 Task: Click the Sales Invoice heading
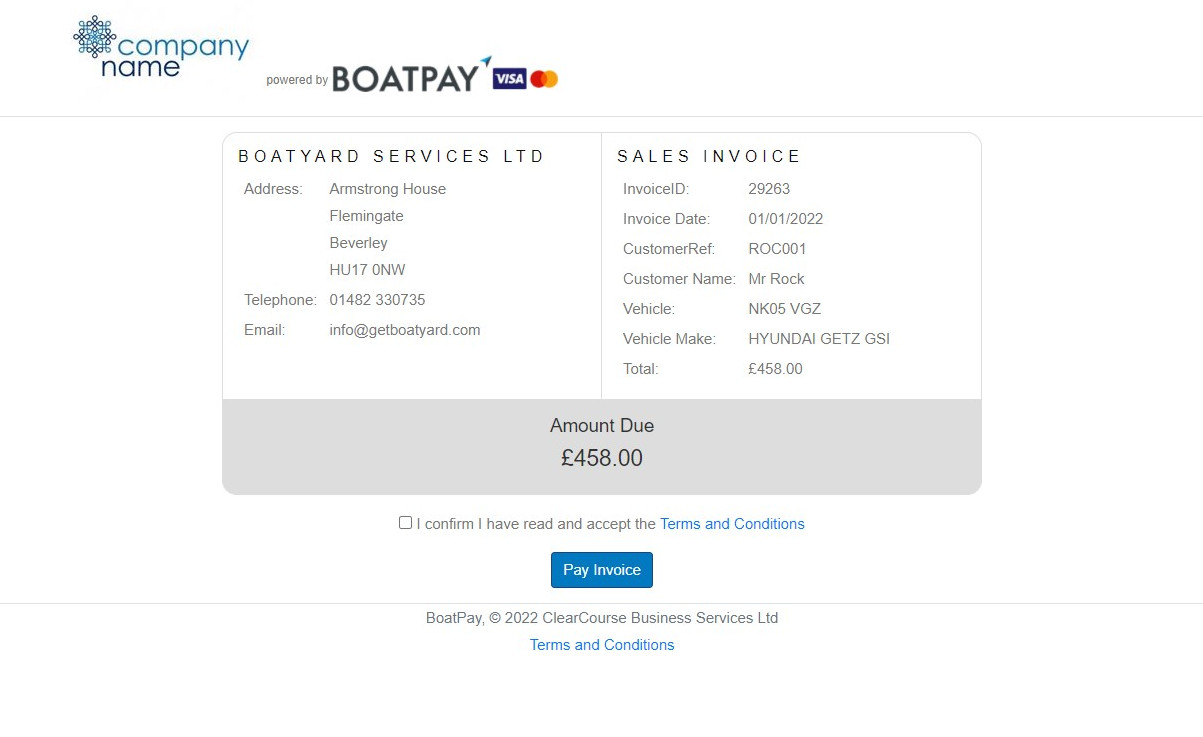pyautogui.click(x=709, y=156)
